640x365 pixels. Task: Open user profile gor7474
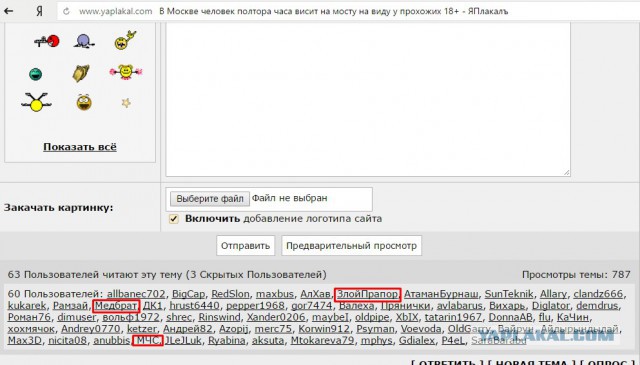(x=311, y=305)
